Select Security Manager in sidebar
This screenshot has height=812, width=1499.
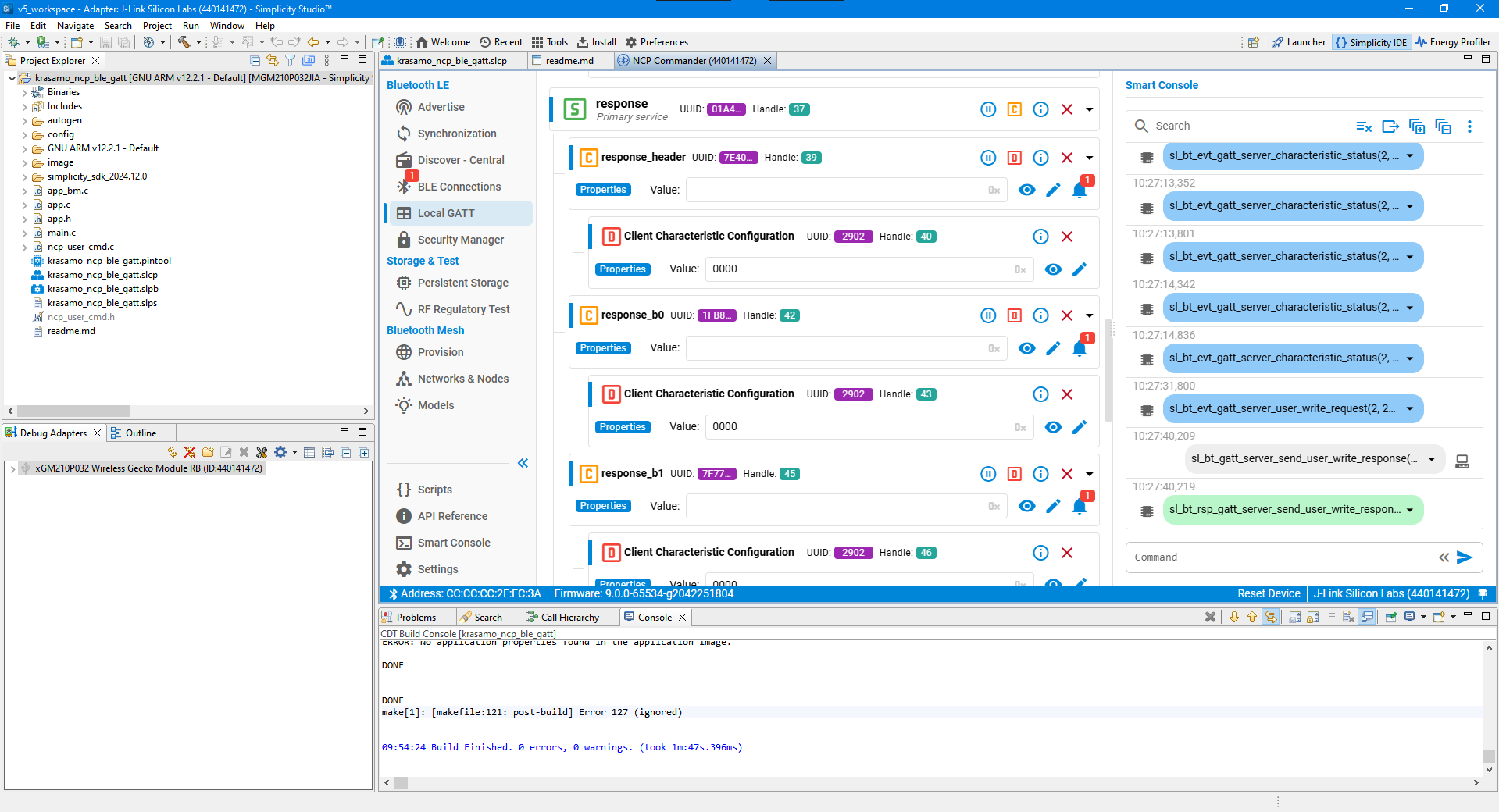pos(460,240)
